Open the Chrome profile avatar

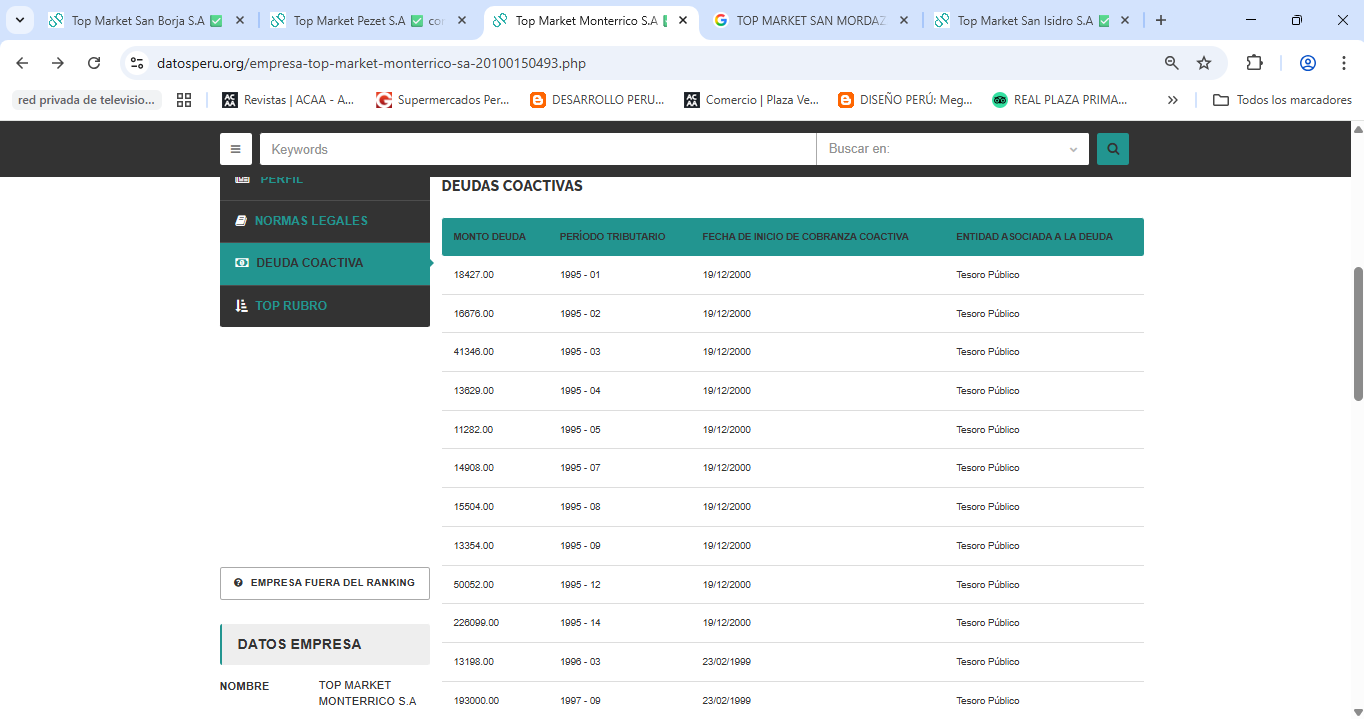click(1308, 63)
